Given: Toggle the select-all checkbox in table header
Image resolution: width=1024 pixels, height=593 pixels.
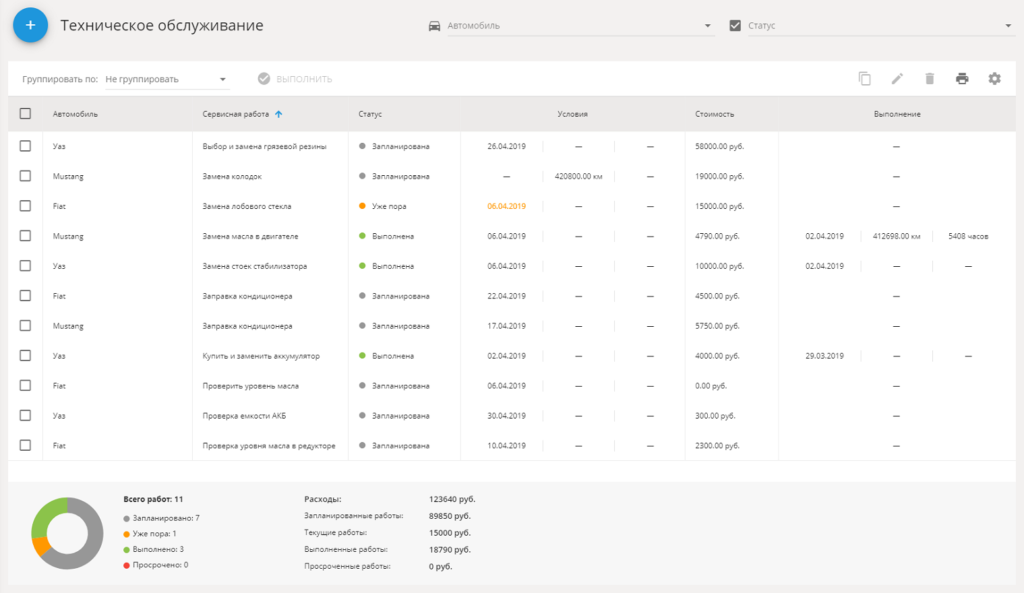Looking at the screenshot, I should click(25, 114).
